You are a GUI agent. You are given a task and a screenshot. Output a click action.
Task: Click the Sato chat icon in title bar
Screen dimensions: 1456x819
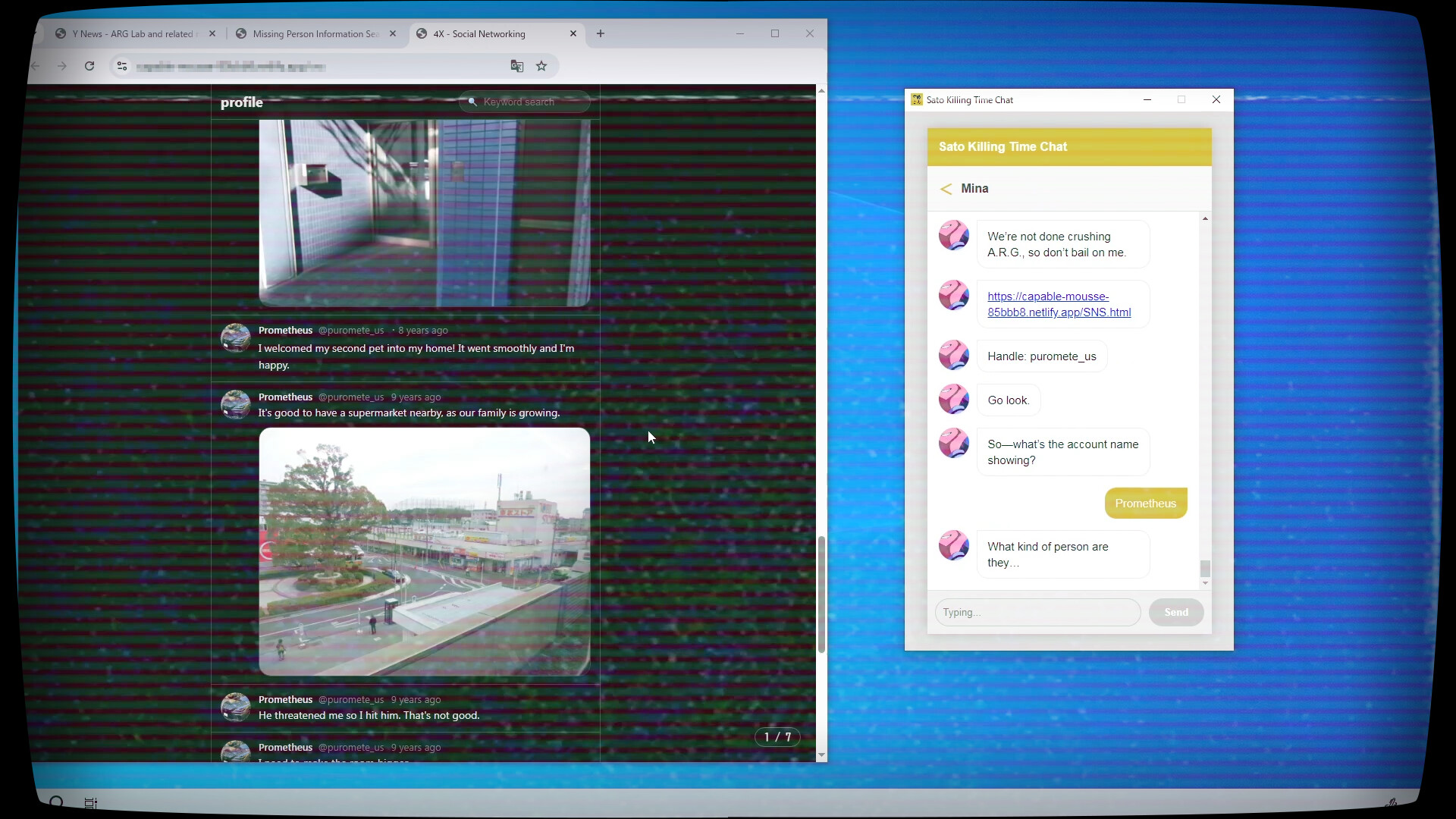916,99
